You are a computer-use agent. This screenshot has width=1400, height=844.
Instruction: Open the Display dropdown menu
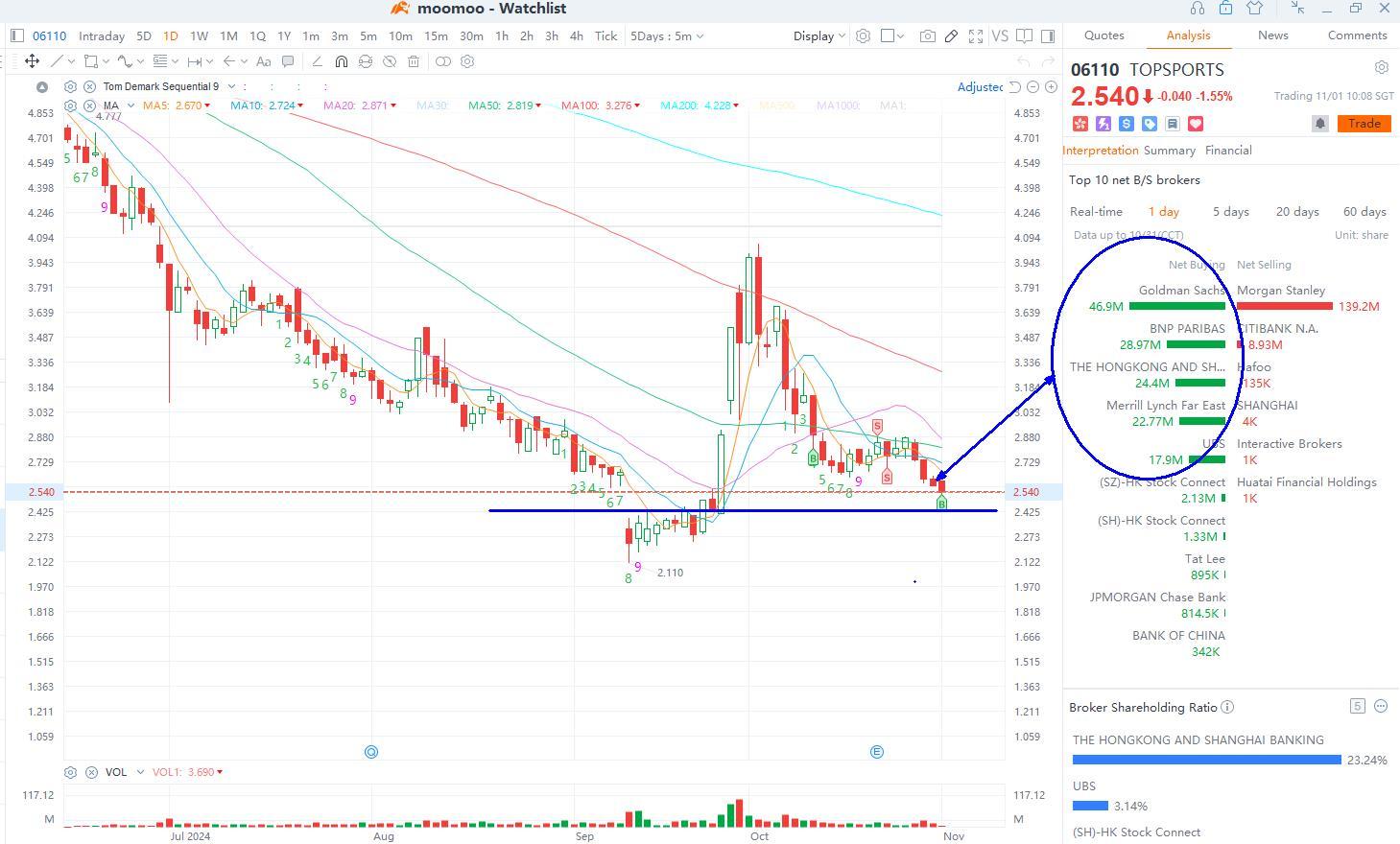click(819, 36)
